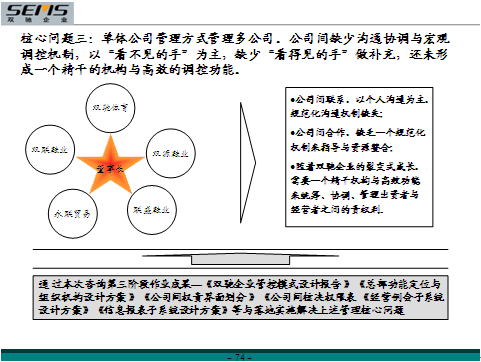
Task: Click the title line containing "看不见的手"
Action: coord(234,54)
